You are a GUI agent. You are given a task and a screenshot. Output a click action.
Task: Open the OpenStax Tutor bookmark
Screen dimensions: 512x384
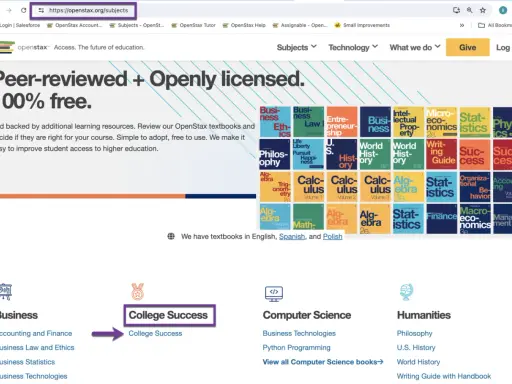click(194, 25)
